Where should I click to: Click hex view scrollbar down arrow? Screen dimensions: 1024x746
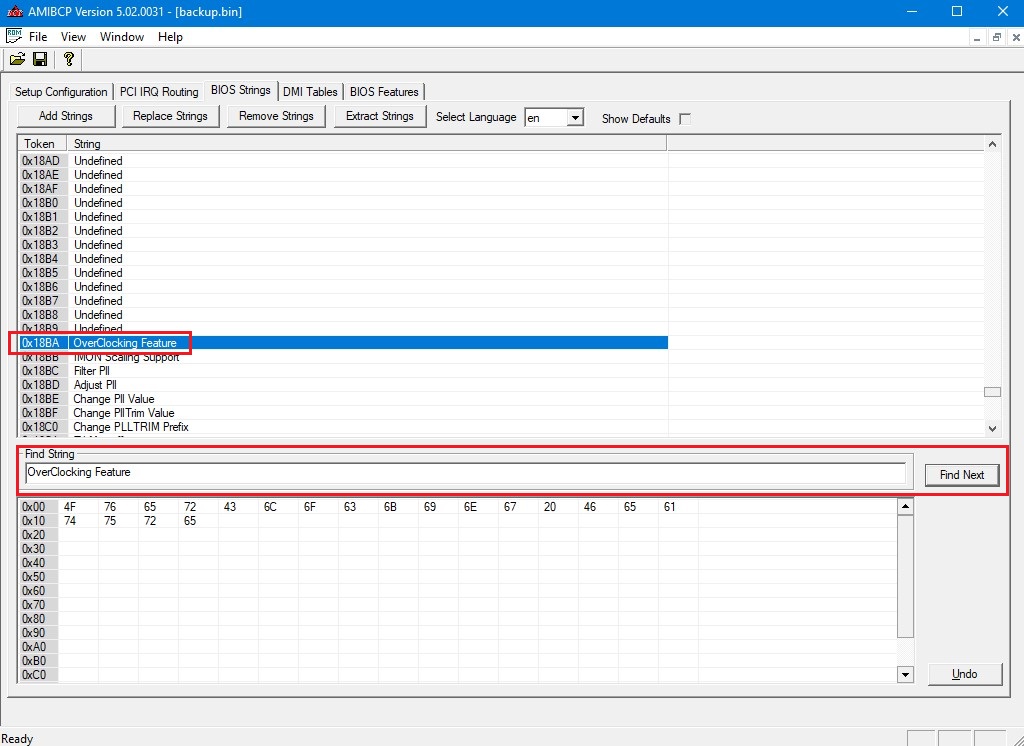[905, 675]
